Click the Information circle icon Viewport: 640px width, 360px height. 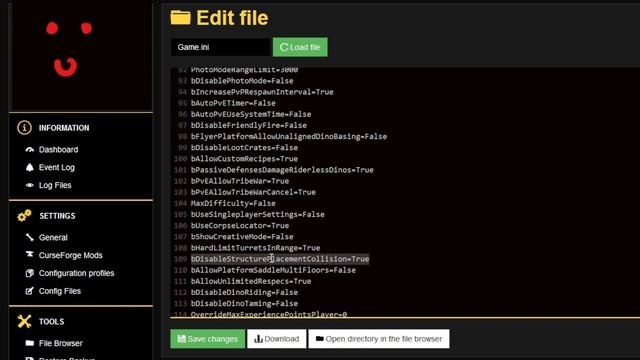[x=24, y=128]
